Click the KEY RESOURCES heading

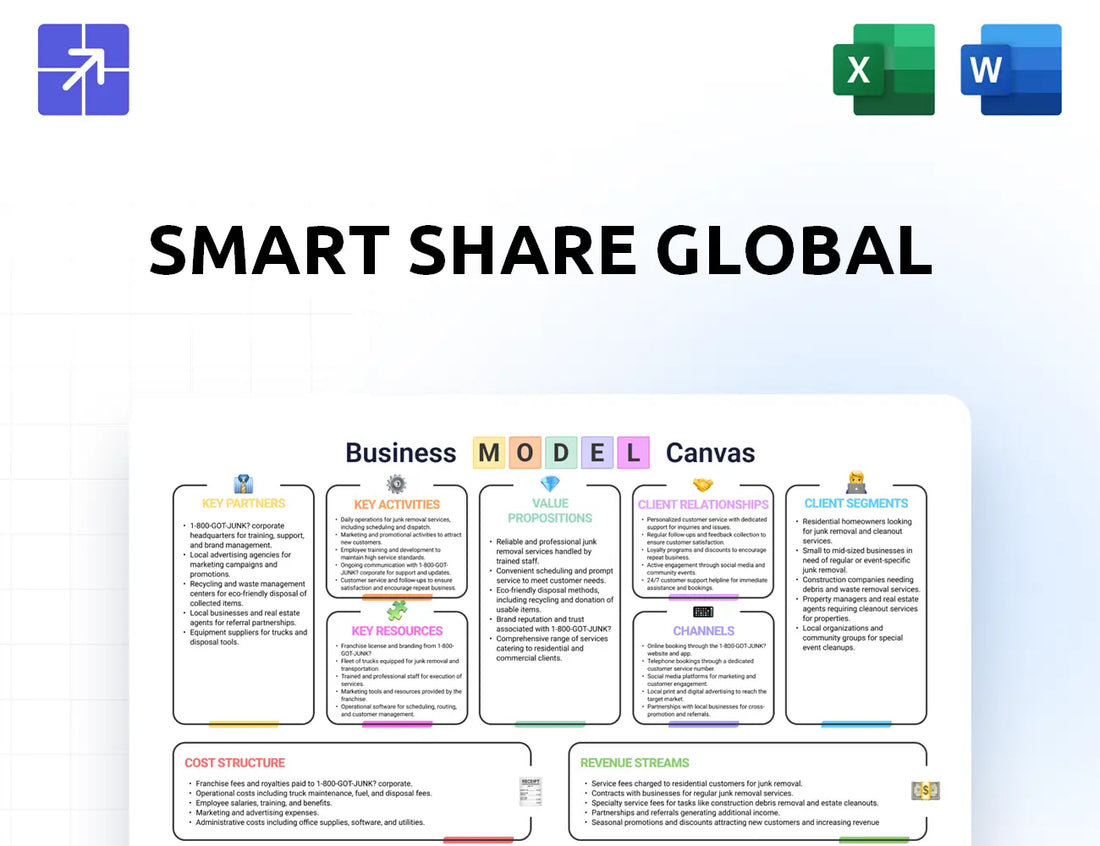coord(397,631)
